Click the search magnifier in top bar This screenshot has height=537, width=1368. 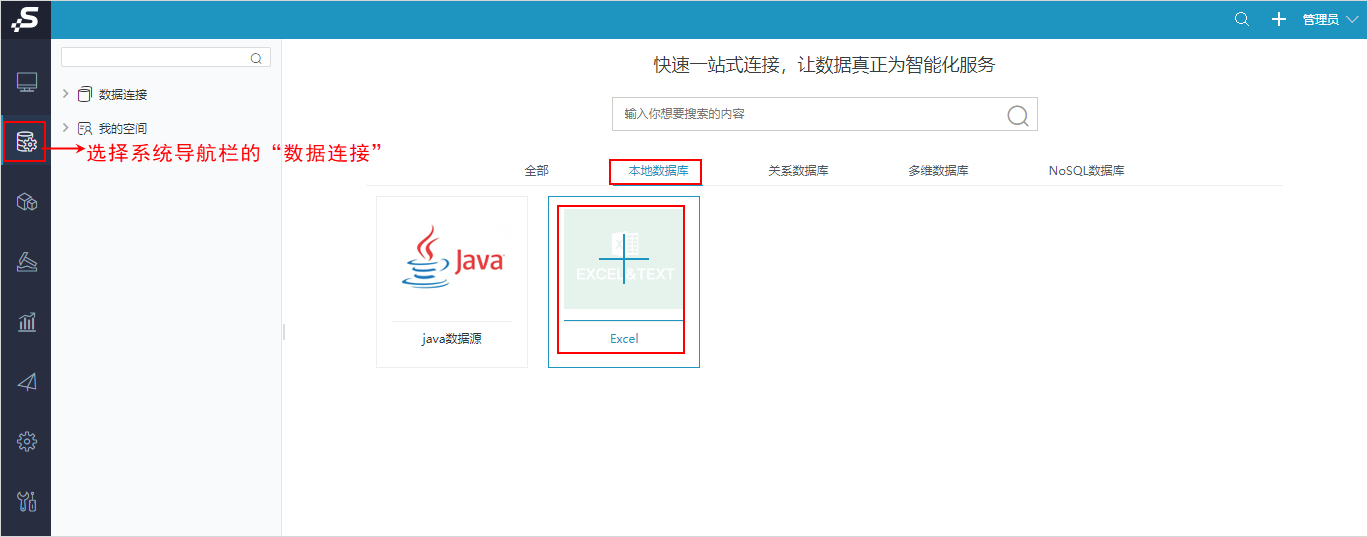click(x=1242, y=19)
